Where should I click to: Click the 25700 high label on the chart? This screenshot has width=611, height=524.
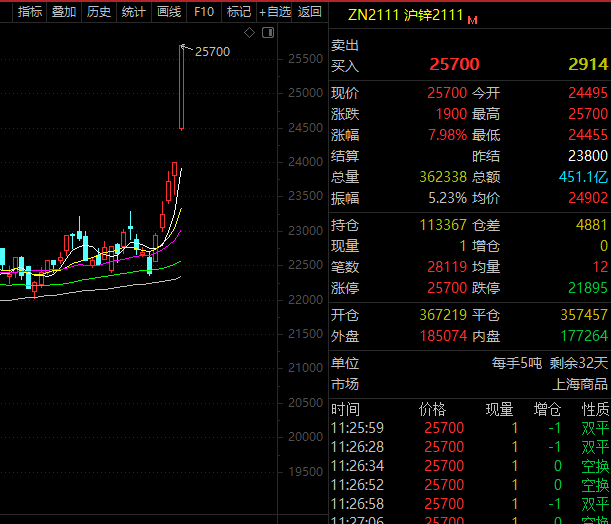(212, 51)
